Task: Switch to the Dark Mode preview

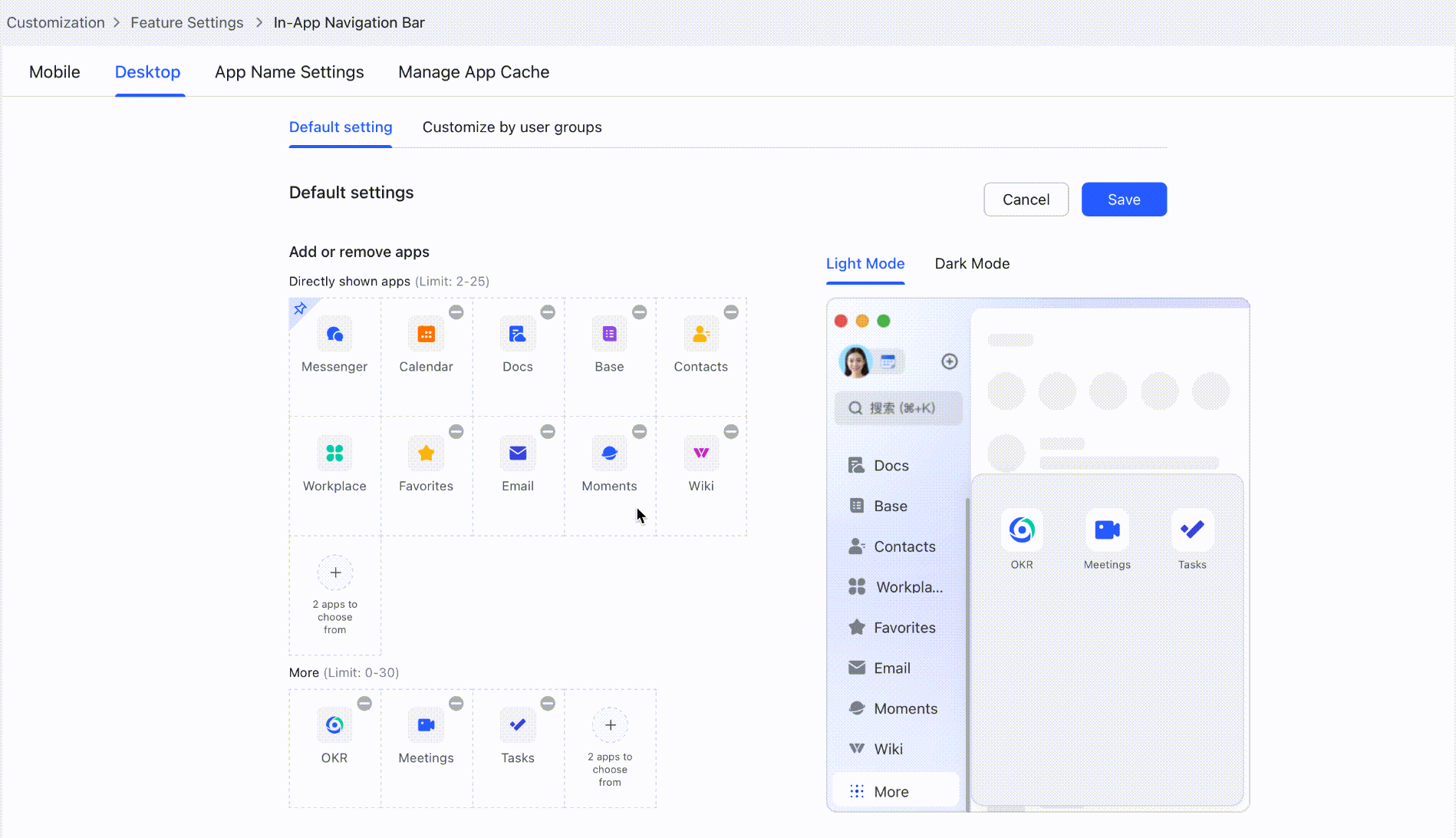Action: pyautogui.click(x=972, y=263)
